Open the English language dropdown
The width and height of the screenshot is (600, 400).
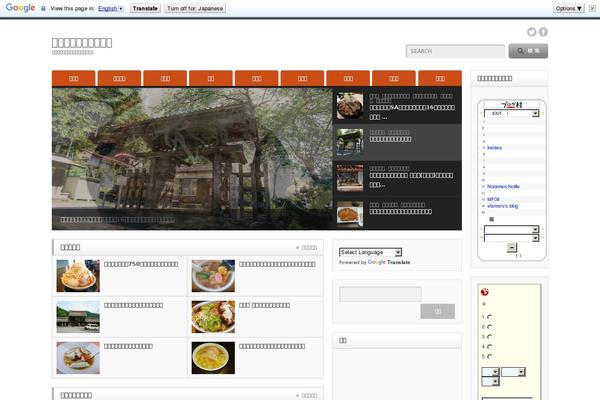111,8
